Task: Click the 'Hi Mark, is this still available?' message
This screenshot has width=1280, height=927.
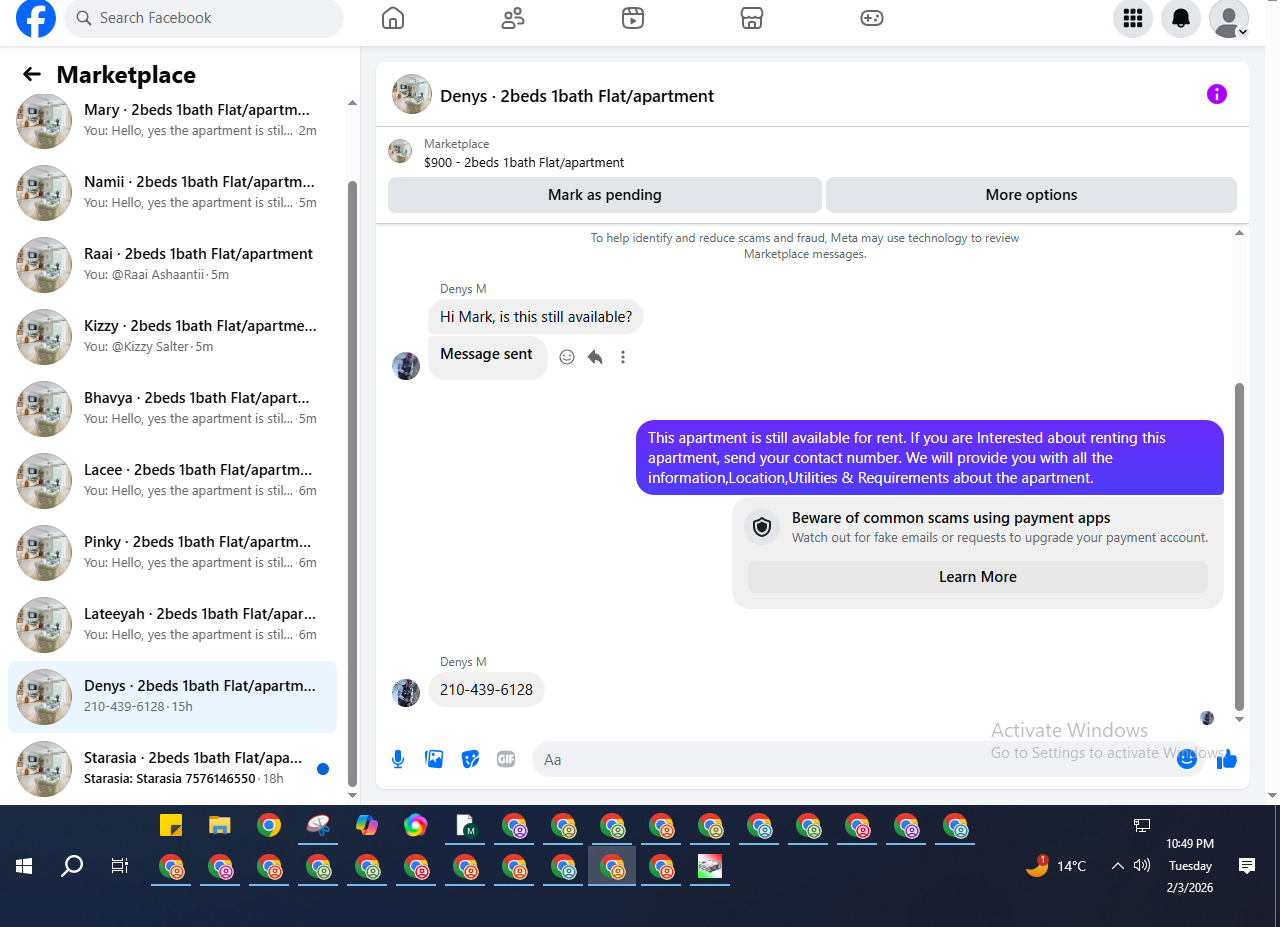Action: [x=536, y=317]
